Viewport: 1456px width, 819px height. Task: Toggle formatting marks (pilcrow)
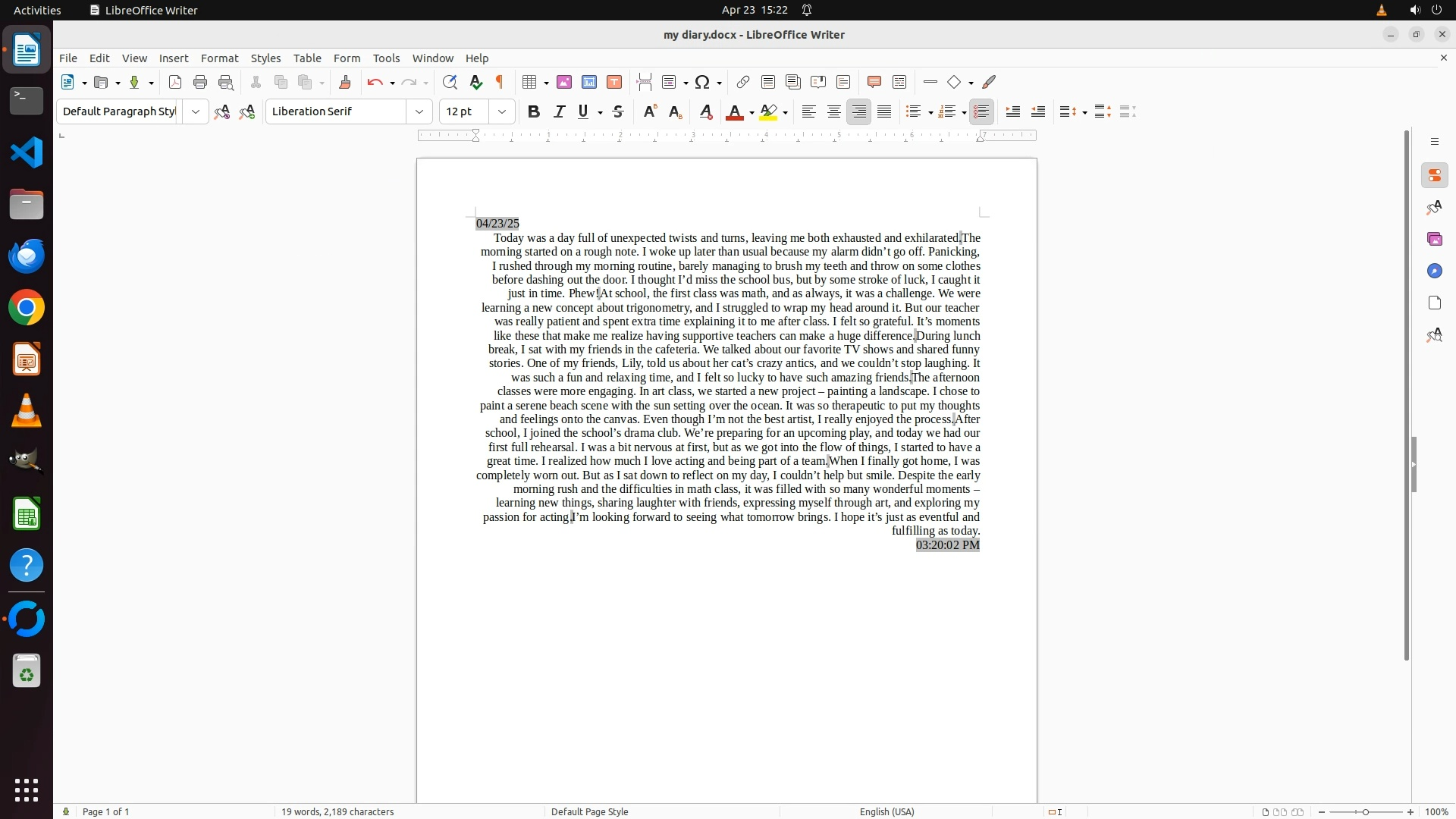(x=500, y=83)
